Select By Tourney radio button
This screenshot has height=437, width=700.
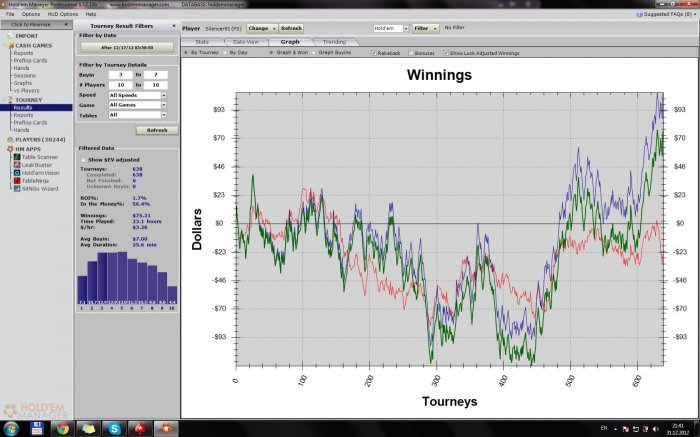click(186, 53)
